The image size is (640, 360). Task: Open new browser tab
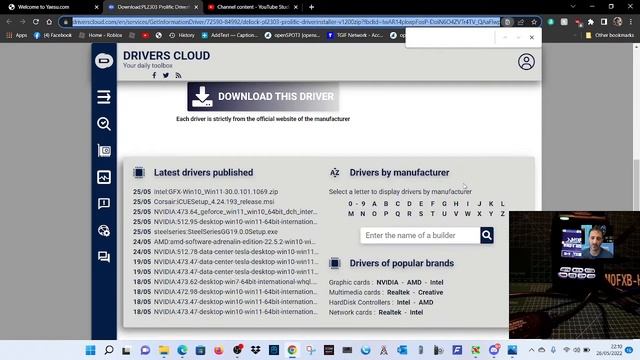311,7
